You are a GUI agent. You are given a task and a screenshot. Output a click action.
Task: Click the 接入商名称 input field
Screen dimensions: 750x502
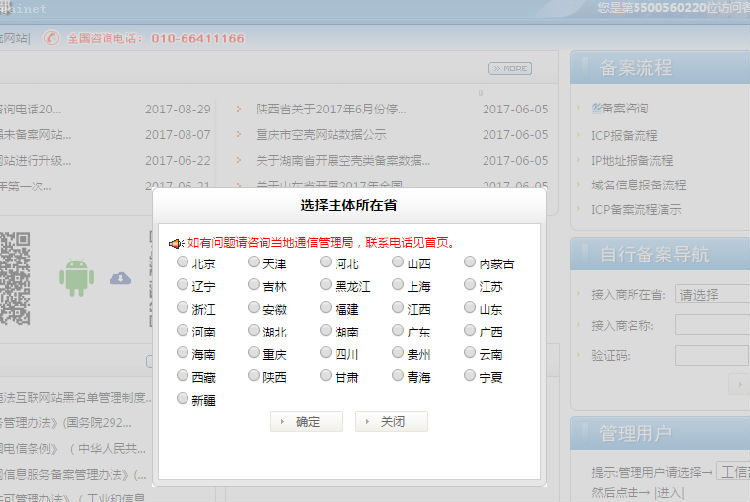tap(712, 324)
